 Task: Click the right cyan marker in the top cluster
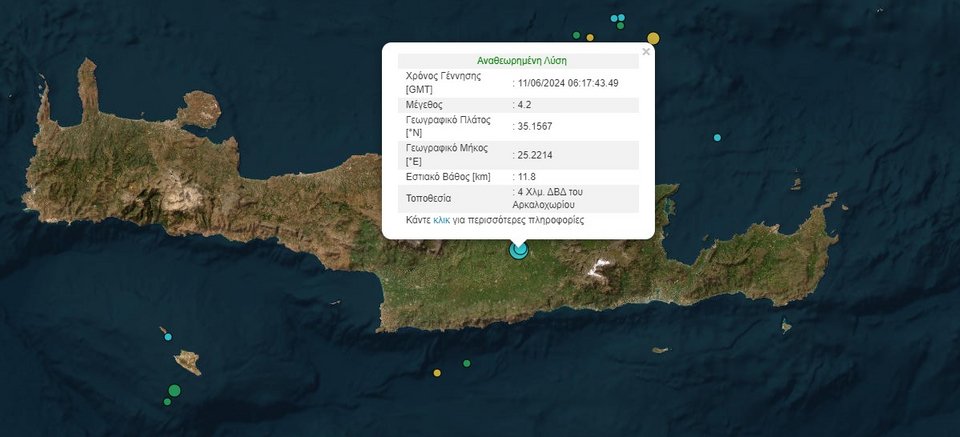(x=623, y=18)
